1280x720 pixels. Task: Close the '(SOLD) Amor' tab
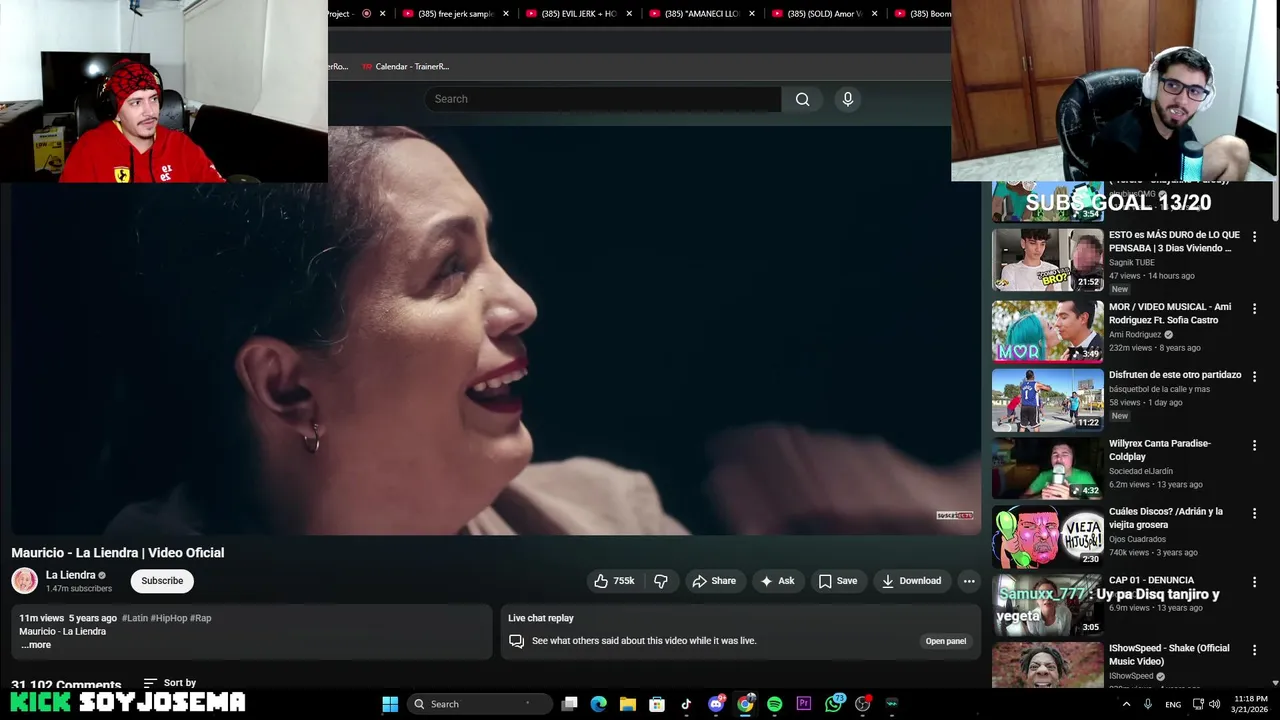coord(875,14)
